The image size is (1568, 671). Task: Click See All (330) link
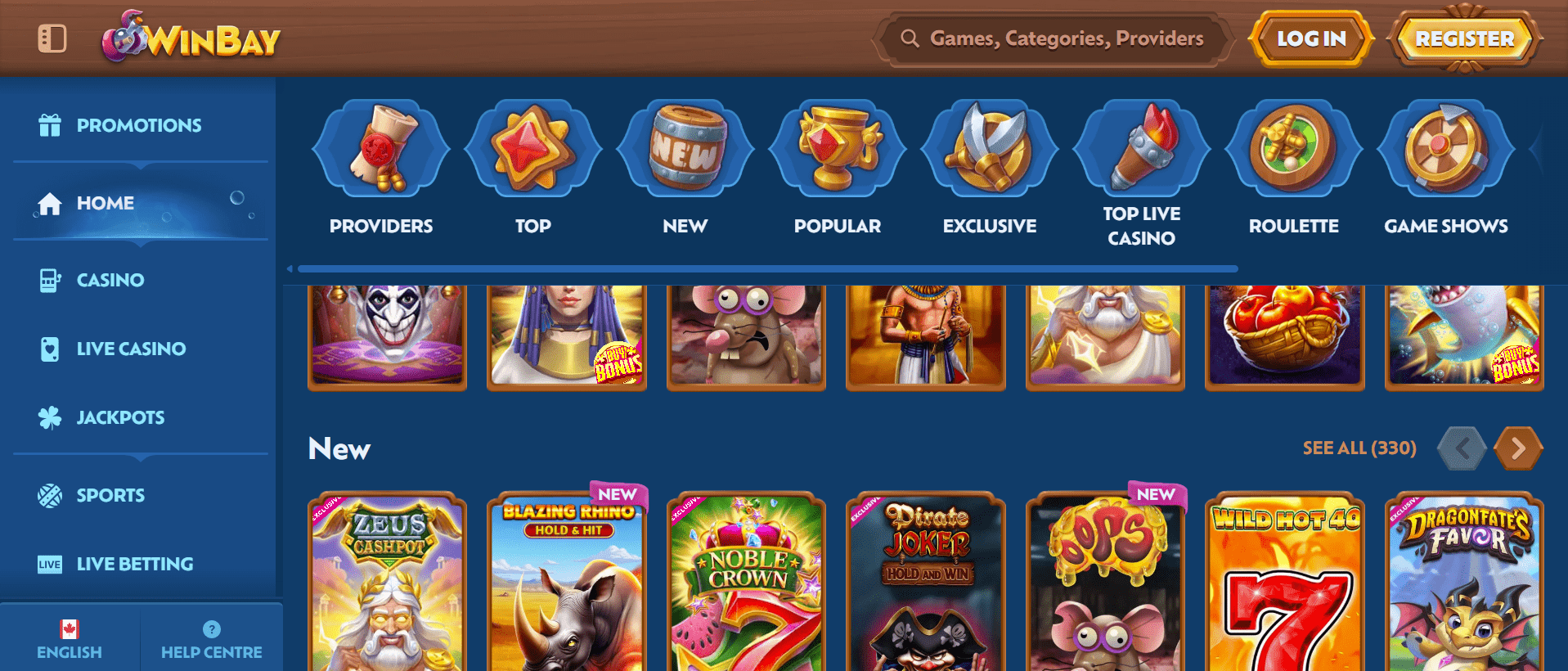tap(1359, 448)
